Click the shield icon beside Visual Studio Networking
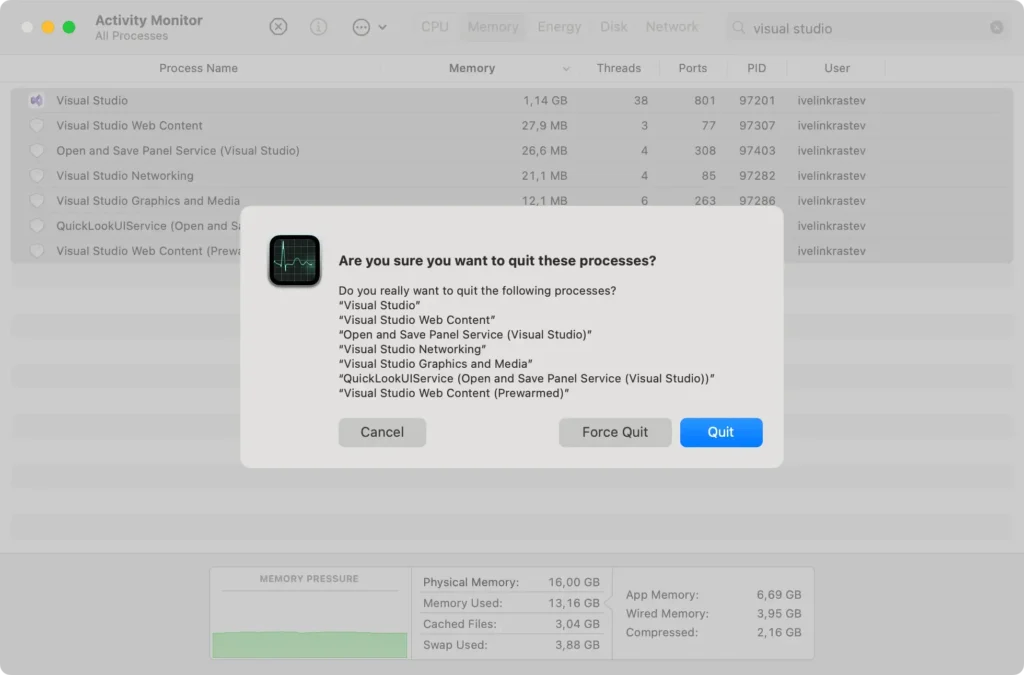This screenshot has width=1024, height=675. (x=37, y=176)
